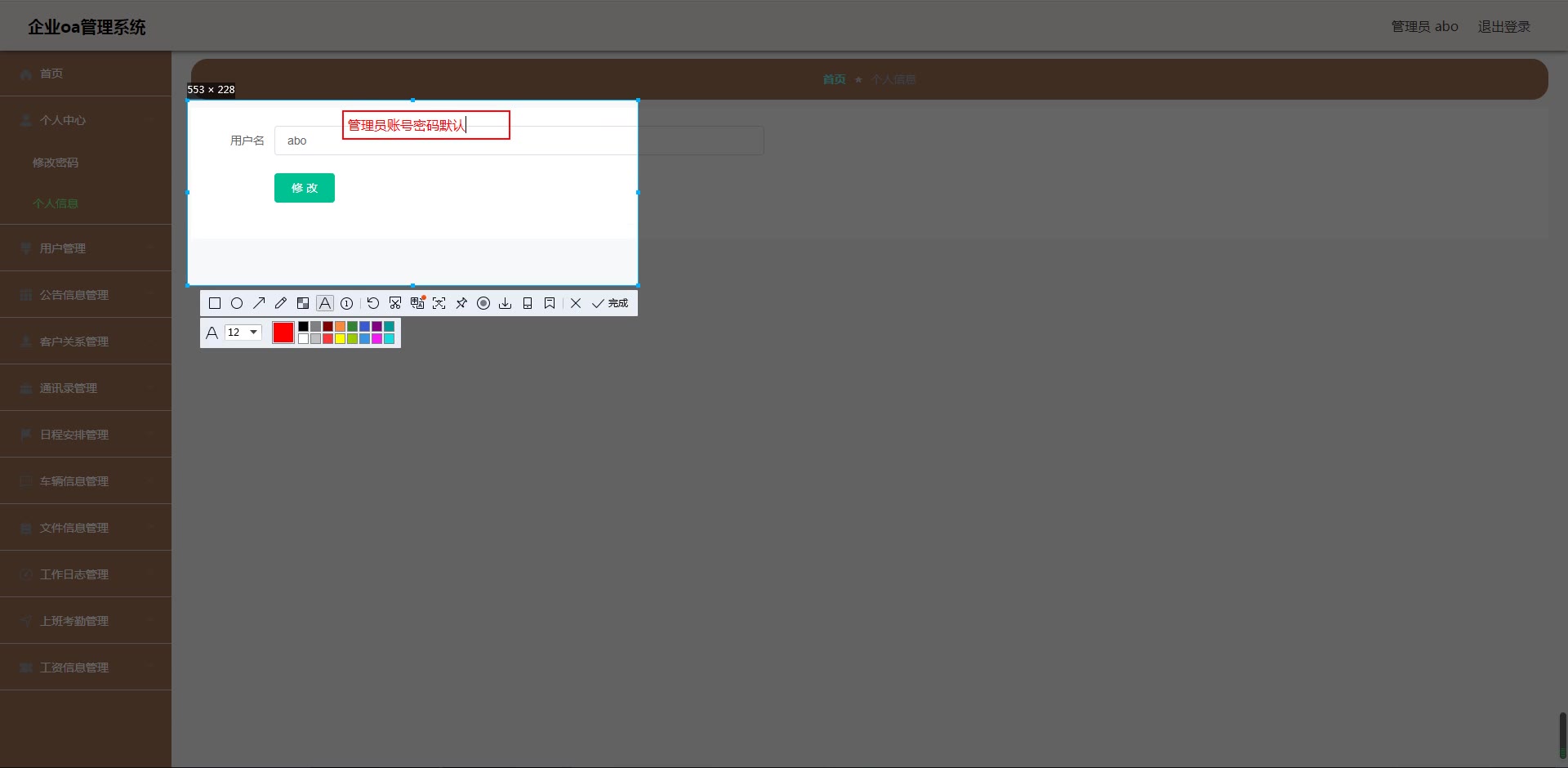Select the mosaic blur tool
The height and width of the screenshot is (768, 1568).
[x=303, y=303]
